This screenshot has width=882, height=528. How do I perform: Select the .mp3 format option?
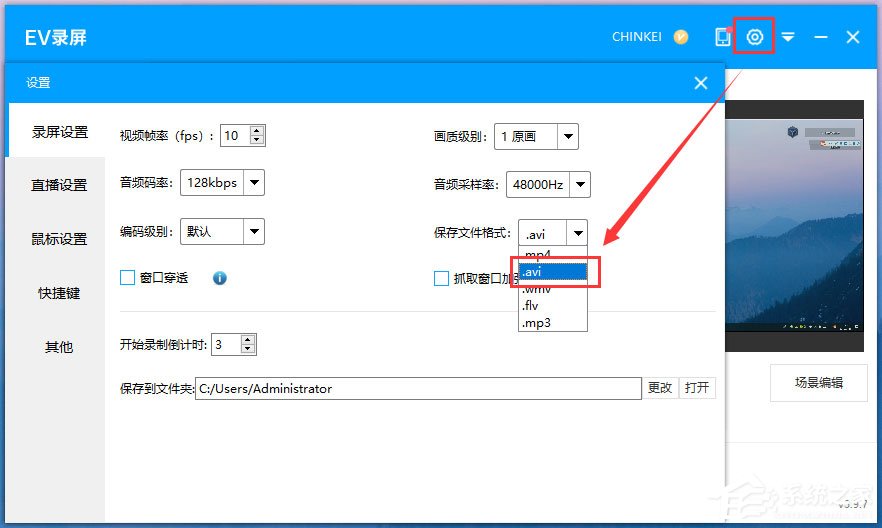[552, 323]
